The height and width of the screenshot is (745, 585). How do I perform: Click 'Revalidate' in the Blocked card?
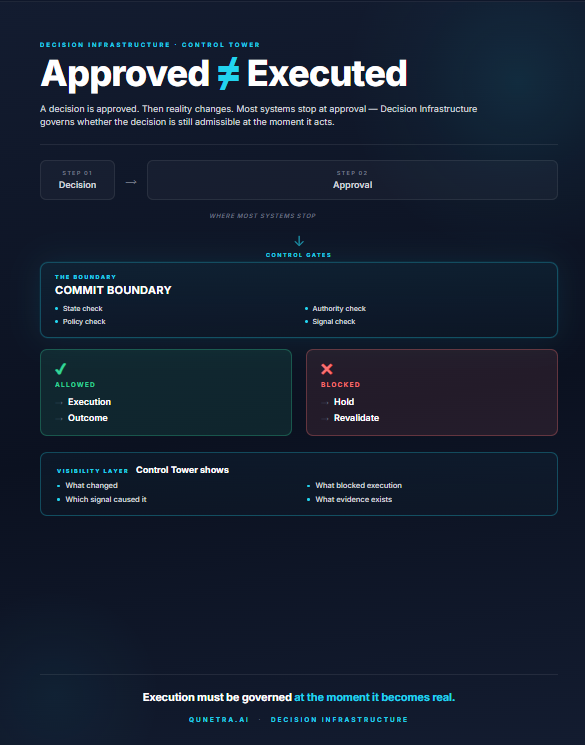pyautogui.click(x=356, y=418)
